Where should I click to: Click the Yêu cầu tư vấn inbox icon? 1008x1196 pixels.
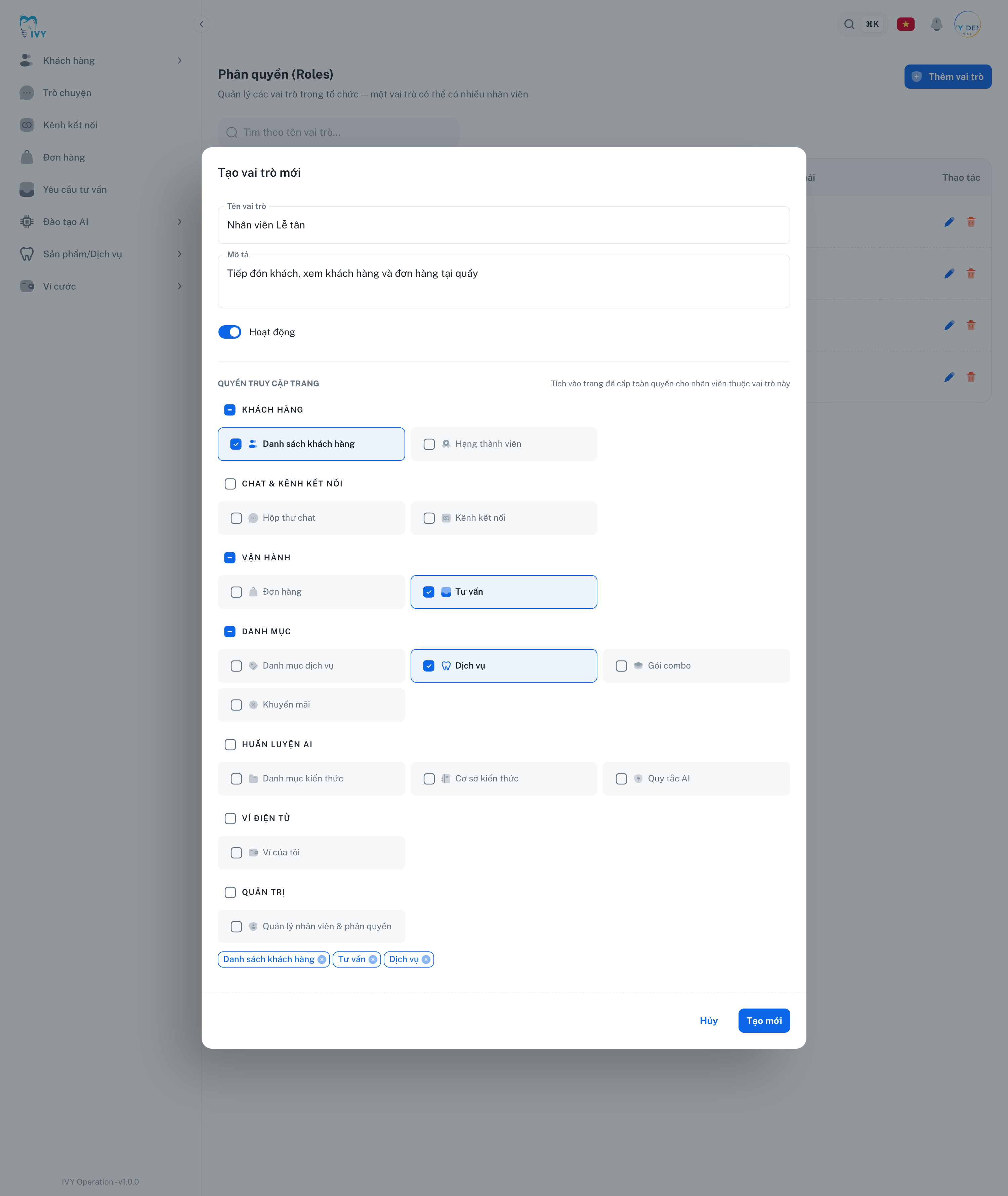click(26, 190)
